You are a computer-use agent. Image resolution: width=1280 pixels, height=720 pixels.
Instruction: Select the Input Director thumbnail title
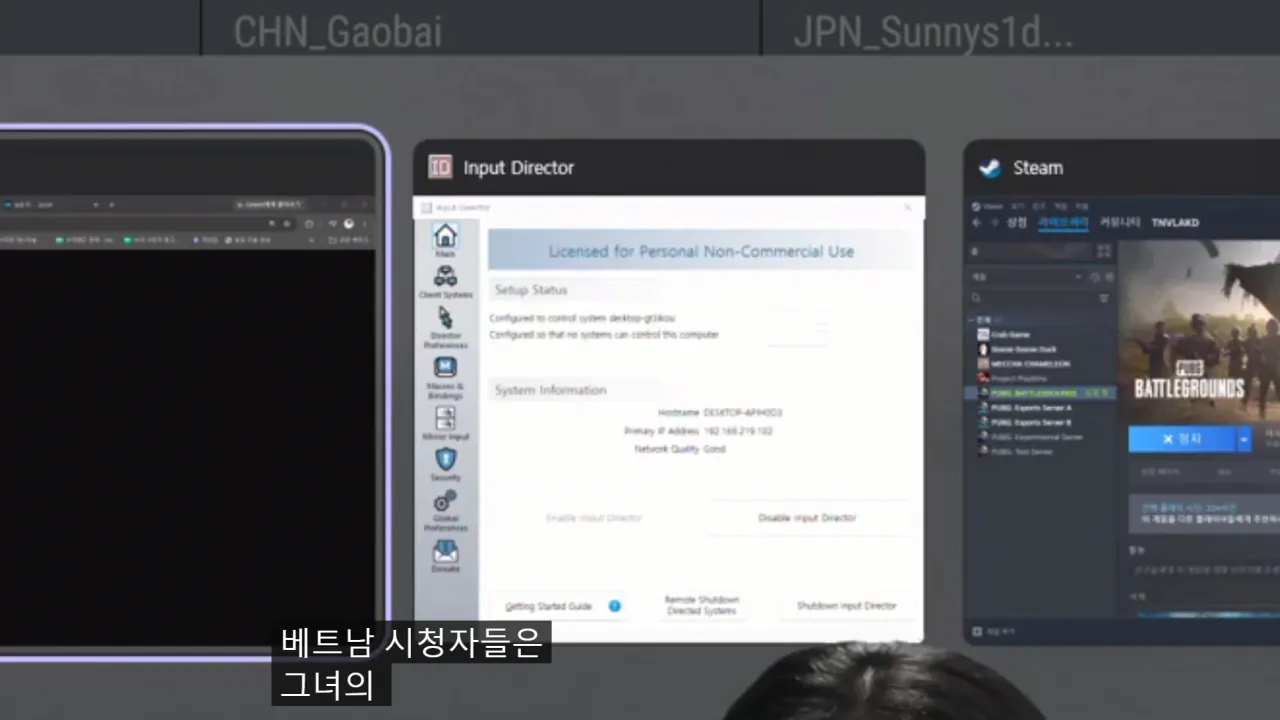pyautogui.click(x=518, y=167)
